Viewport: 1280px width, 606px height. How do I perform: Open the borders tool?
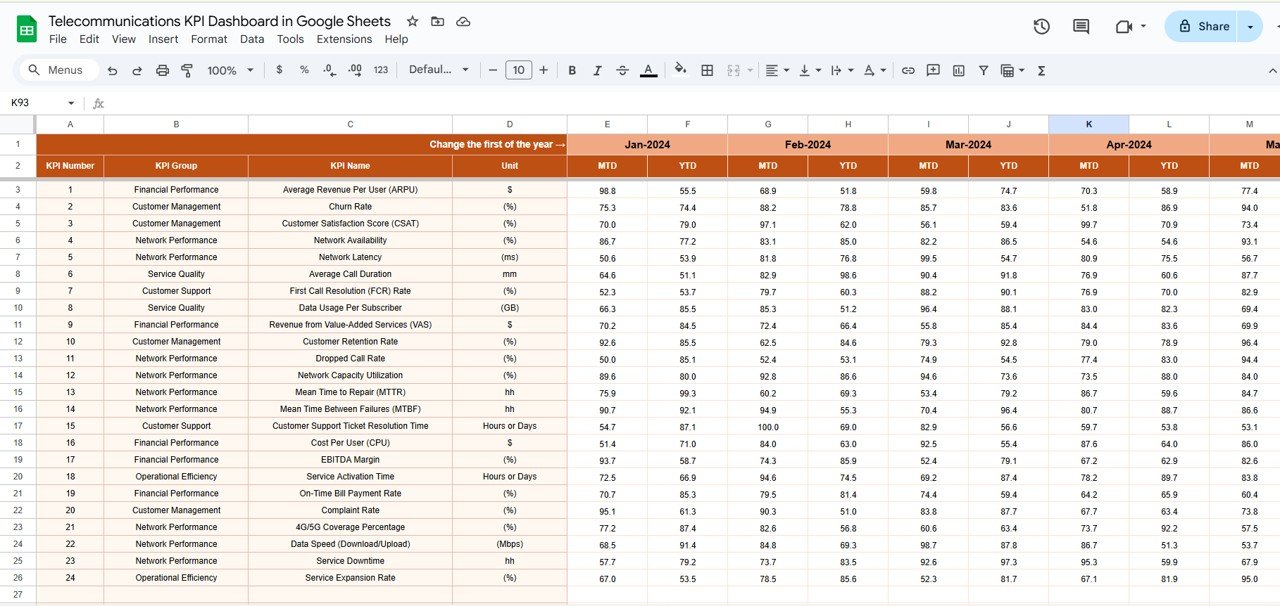[x=707, y=70]
